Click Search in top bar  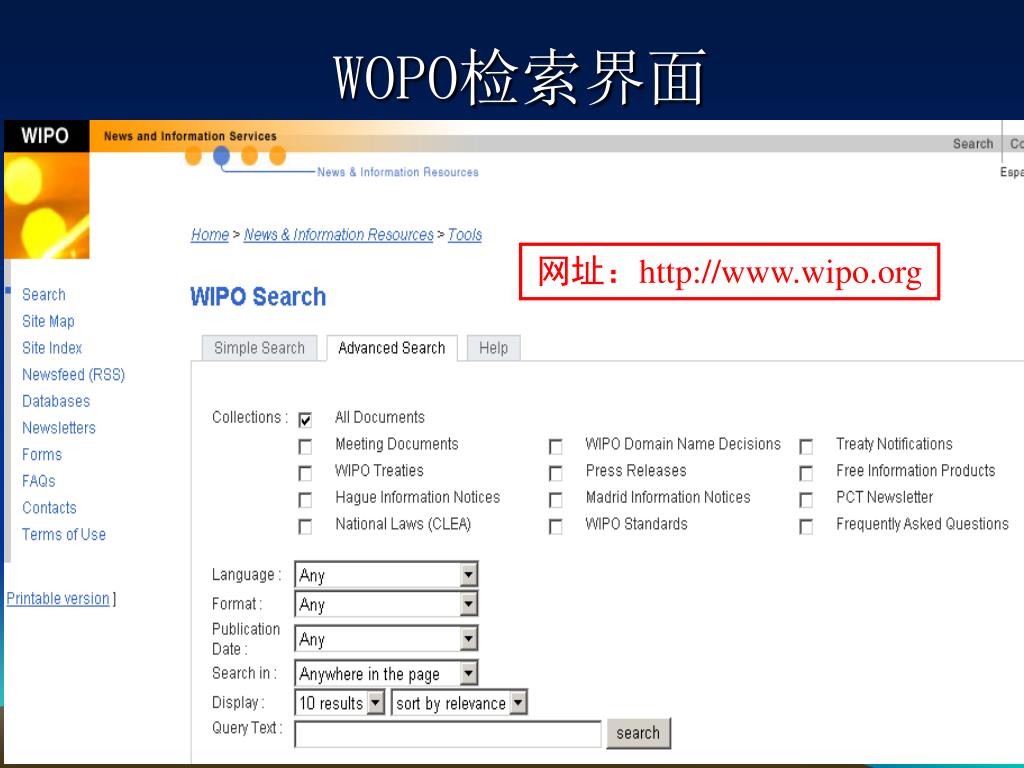[972, 144]
